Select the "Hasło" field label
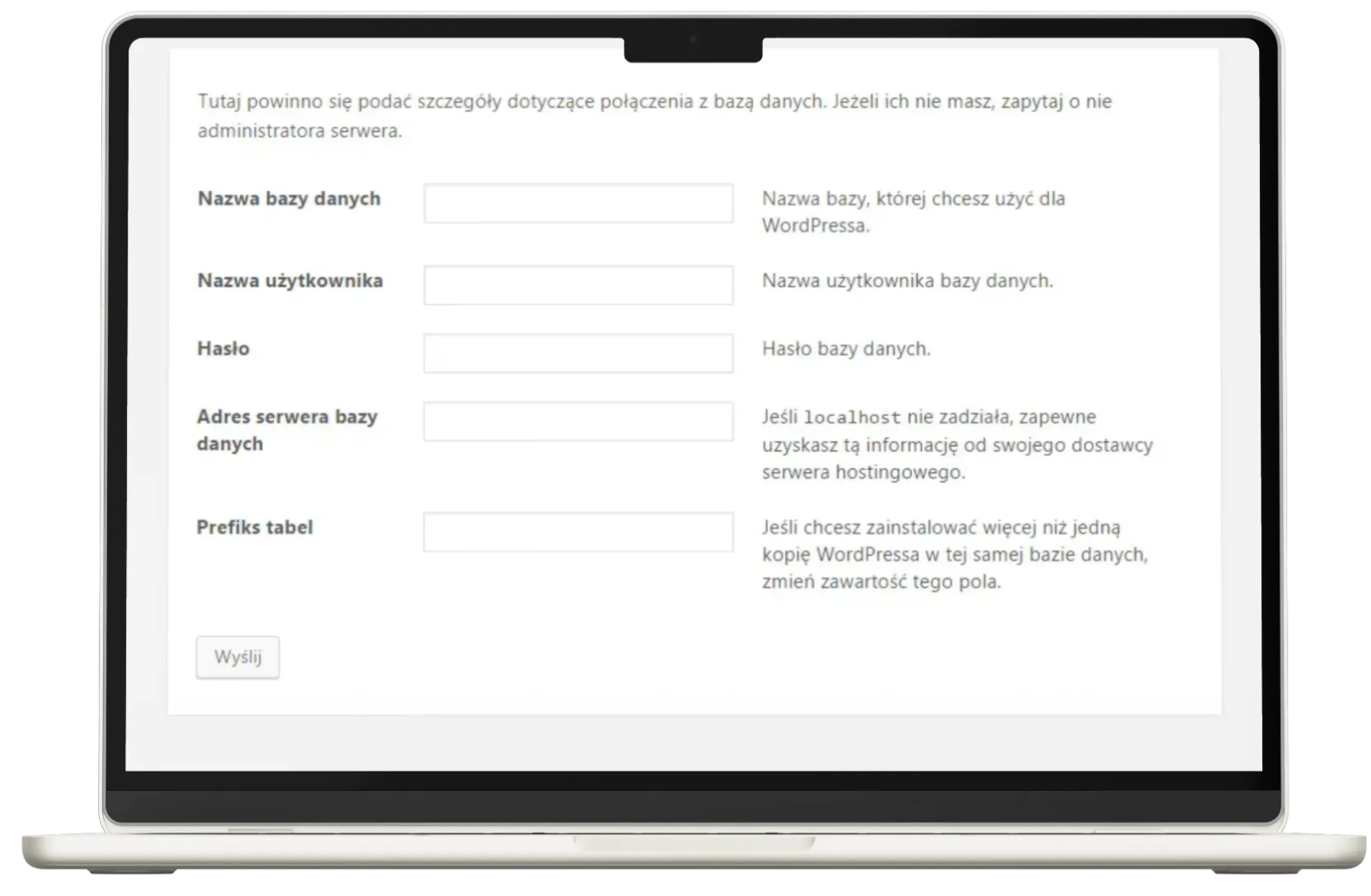Viewport: 1371px width, 896px height. click(223, 348)
